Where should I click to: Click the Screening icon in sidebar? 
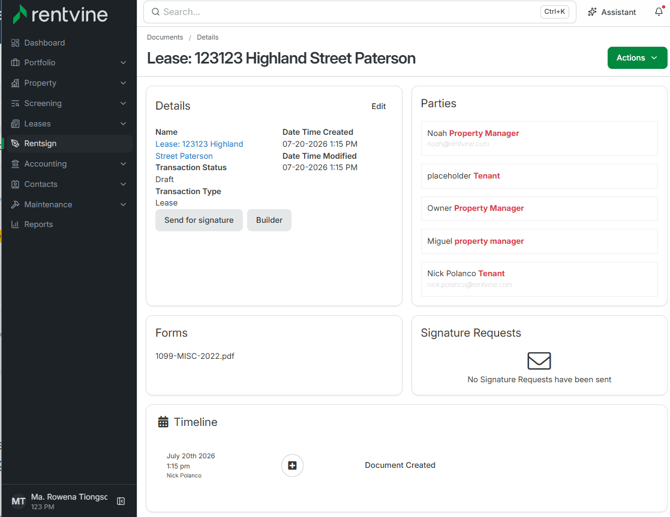click(x=15, y=103)
